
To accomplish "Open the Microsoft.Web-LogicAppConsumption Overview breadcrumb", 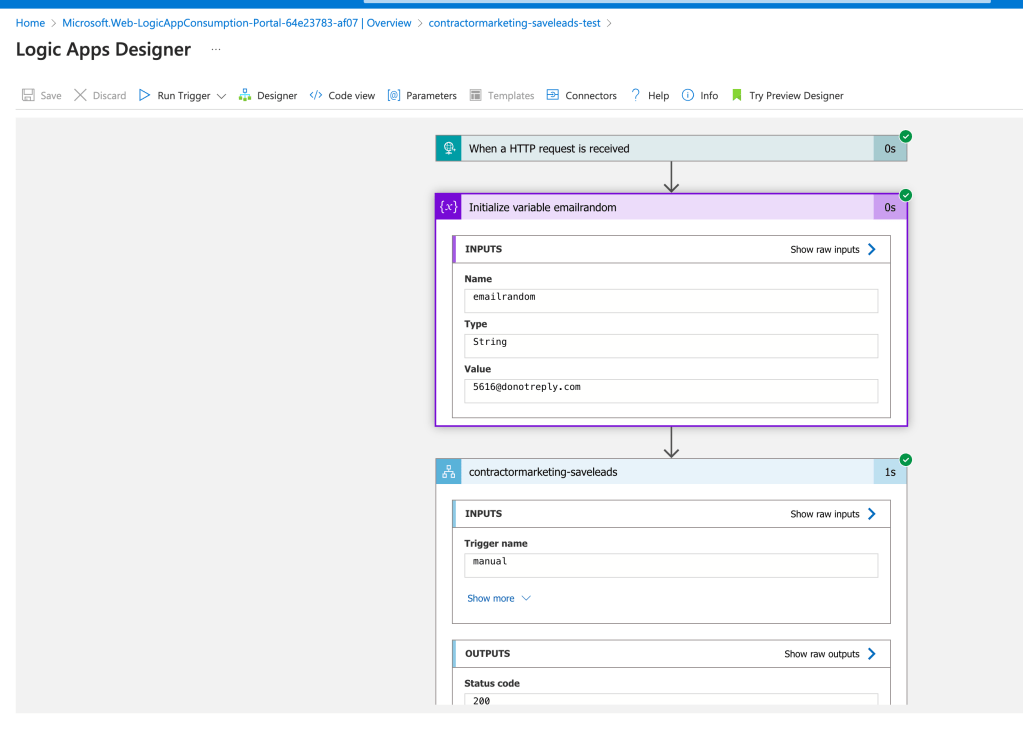I will click(237, 23).
